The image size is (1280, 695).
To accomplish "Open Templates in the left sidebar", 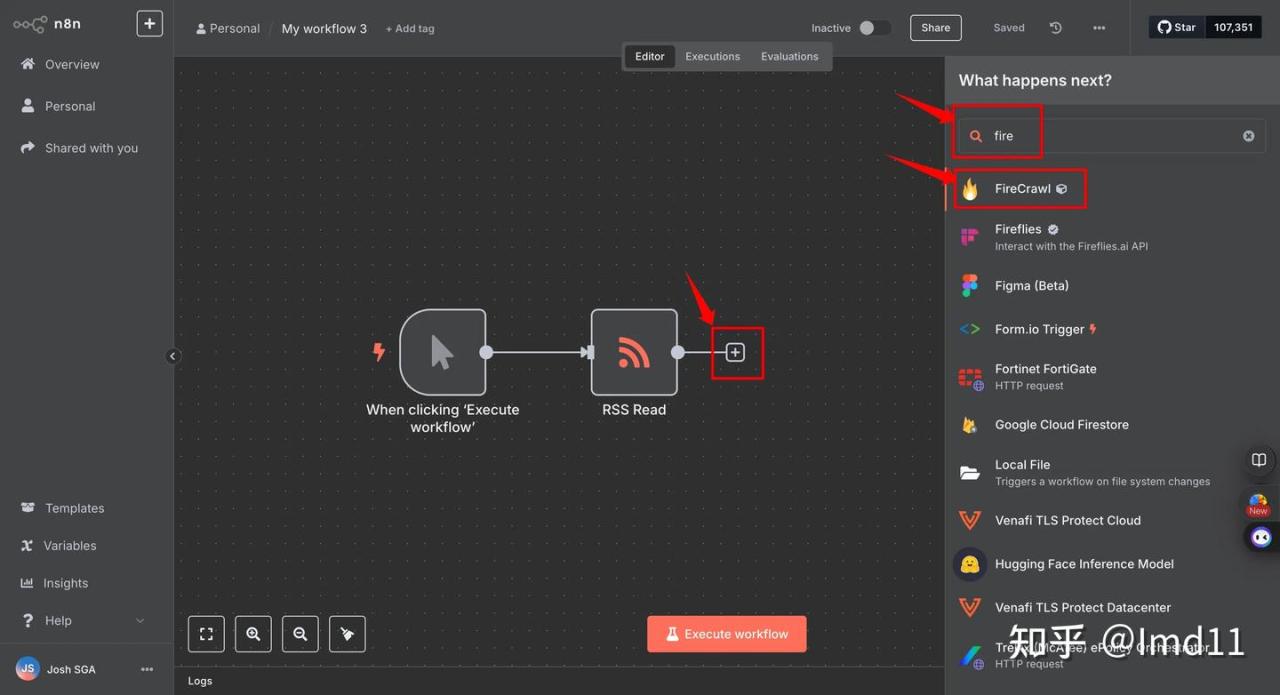I will point(74,508).
